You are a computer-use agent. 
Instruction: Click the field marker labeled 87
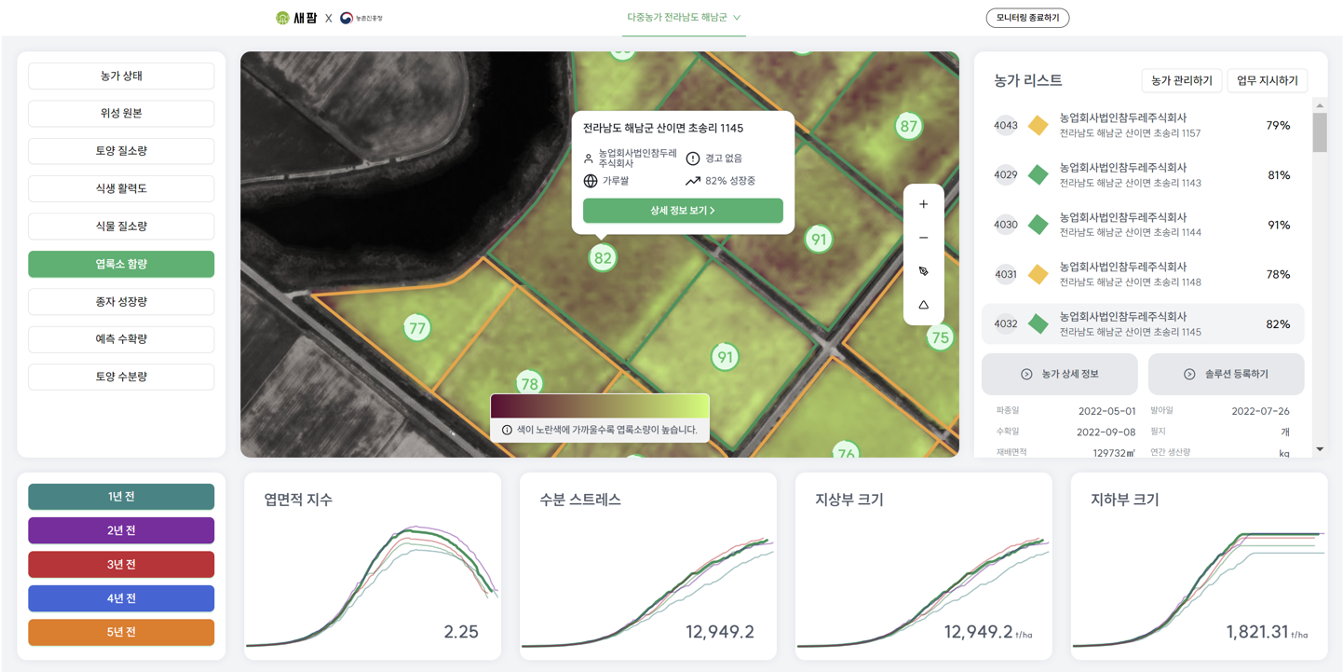908,126
